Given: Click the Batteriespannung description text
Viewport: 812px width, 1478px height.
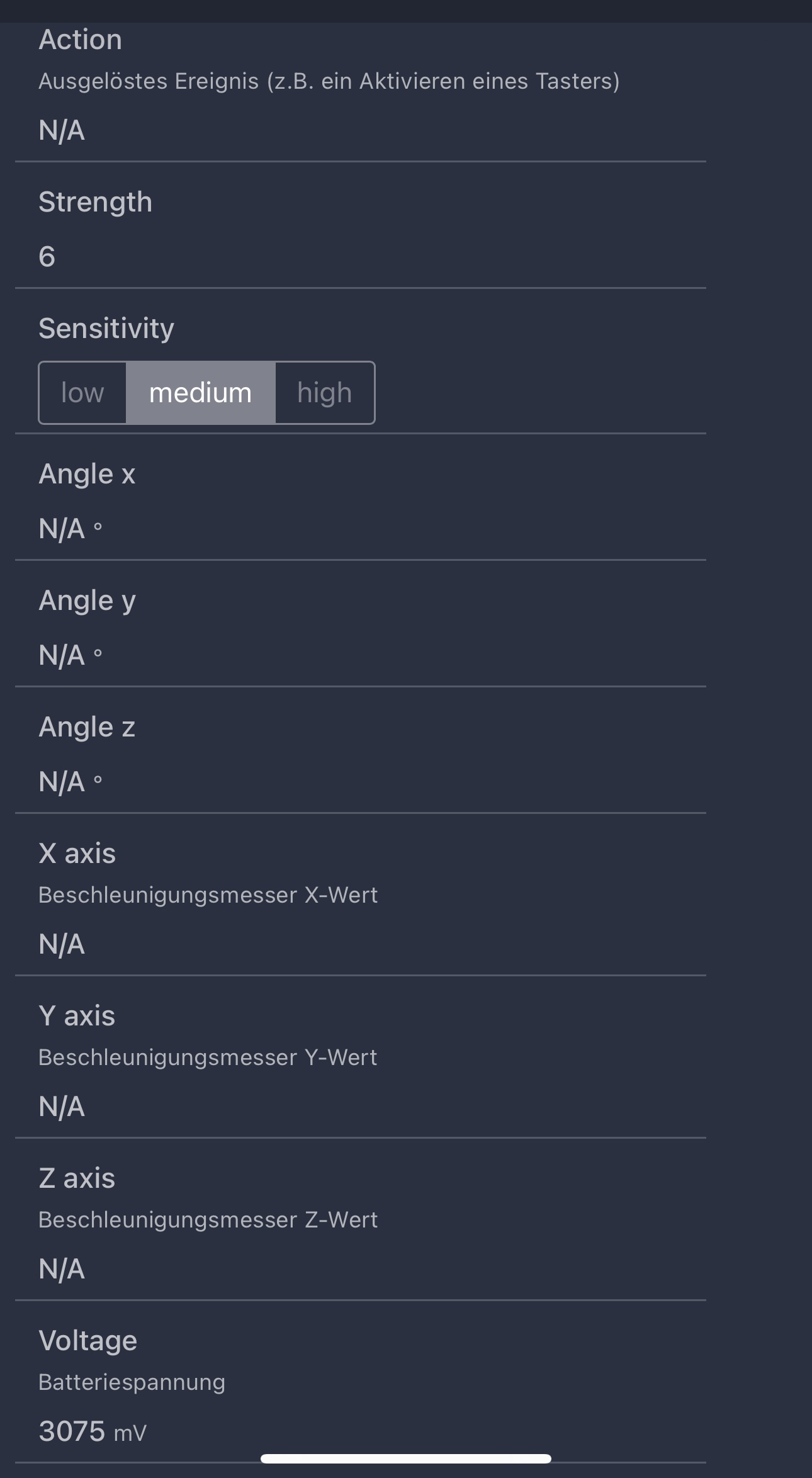Looking at the screenshot, I should point(132,1382).
